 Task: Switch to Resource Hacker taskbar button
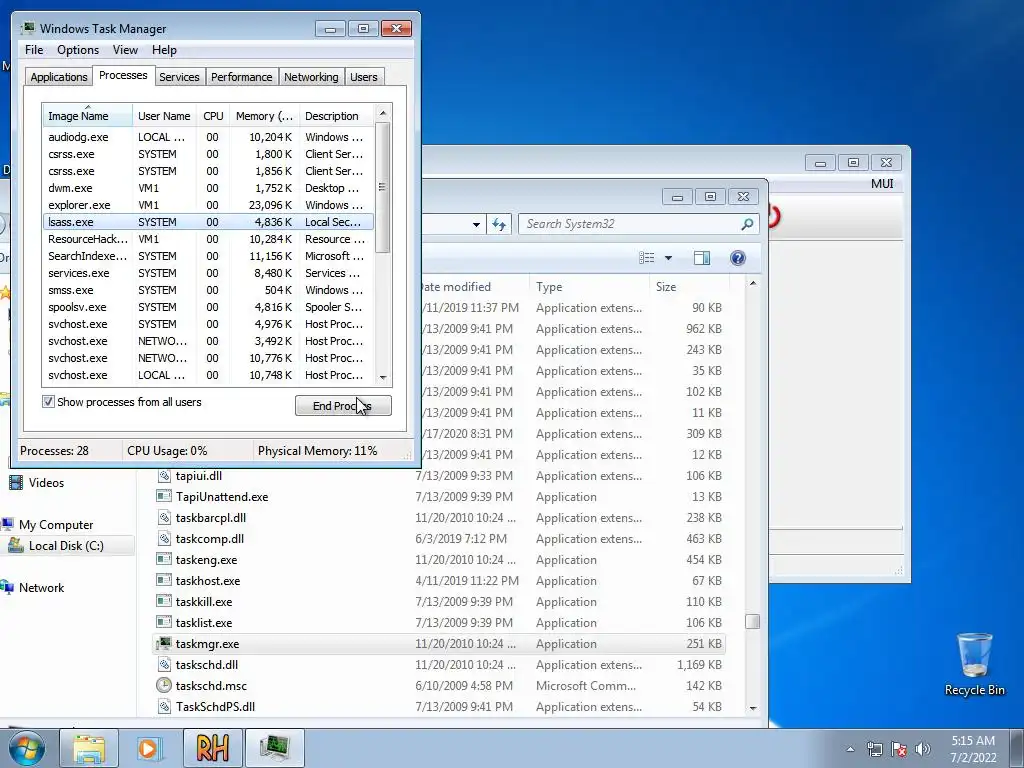(x=212, y=748)
